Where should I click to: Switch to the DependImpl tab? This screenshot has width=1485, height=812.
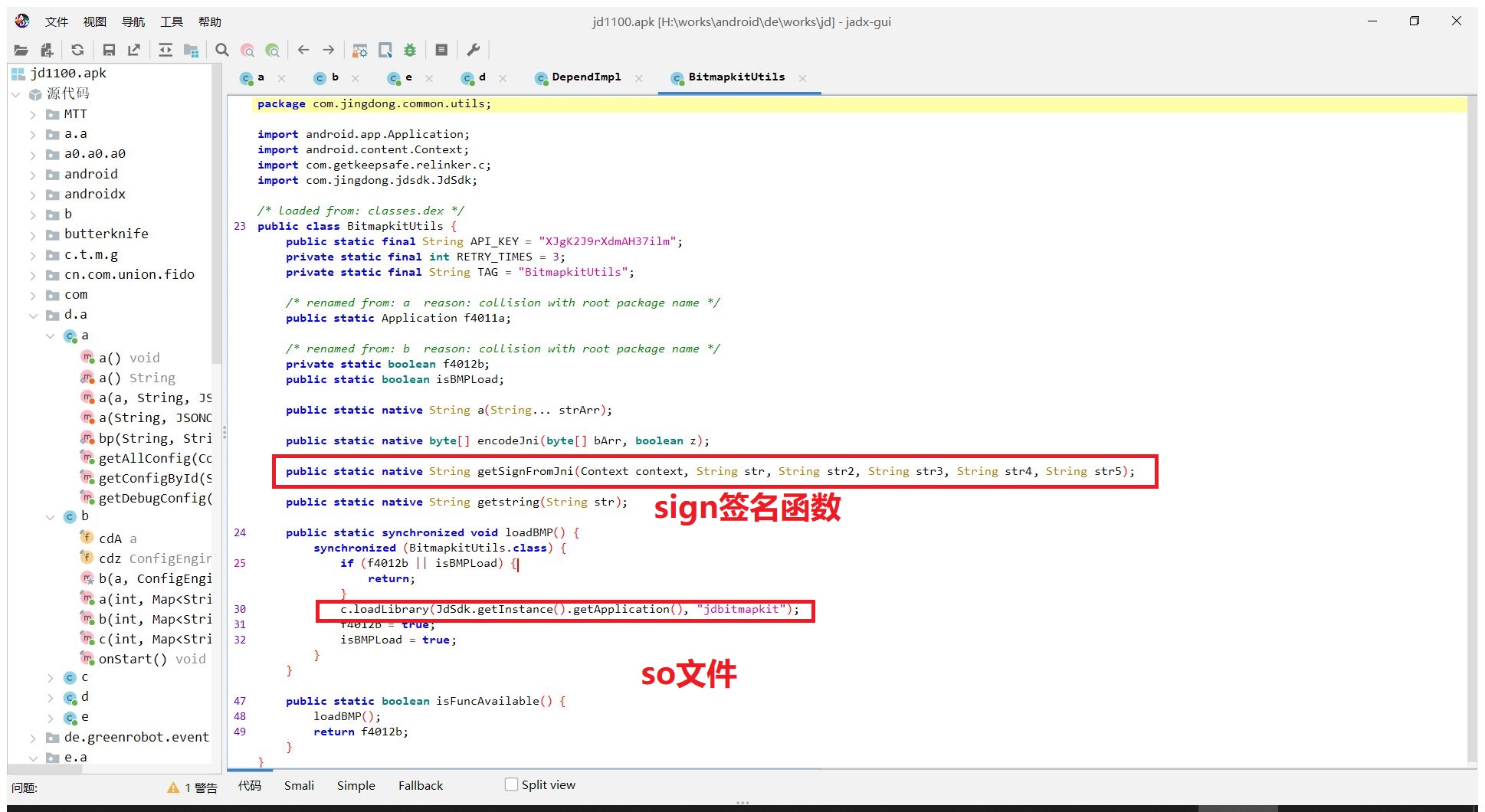[x=585, y=77]
